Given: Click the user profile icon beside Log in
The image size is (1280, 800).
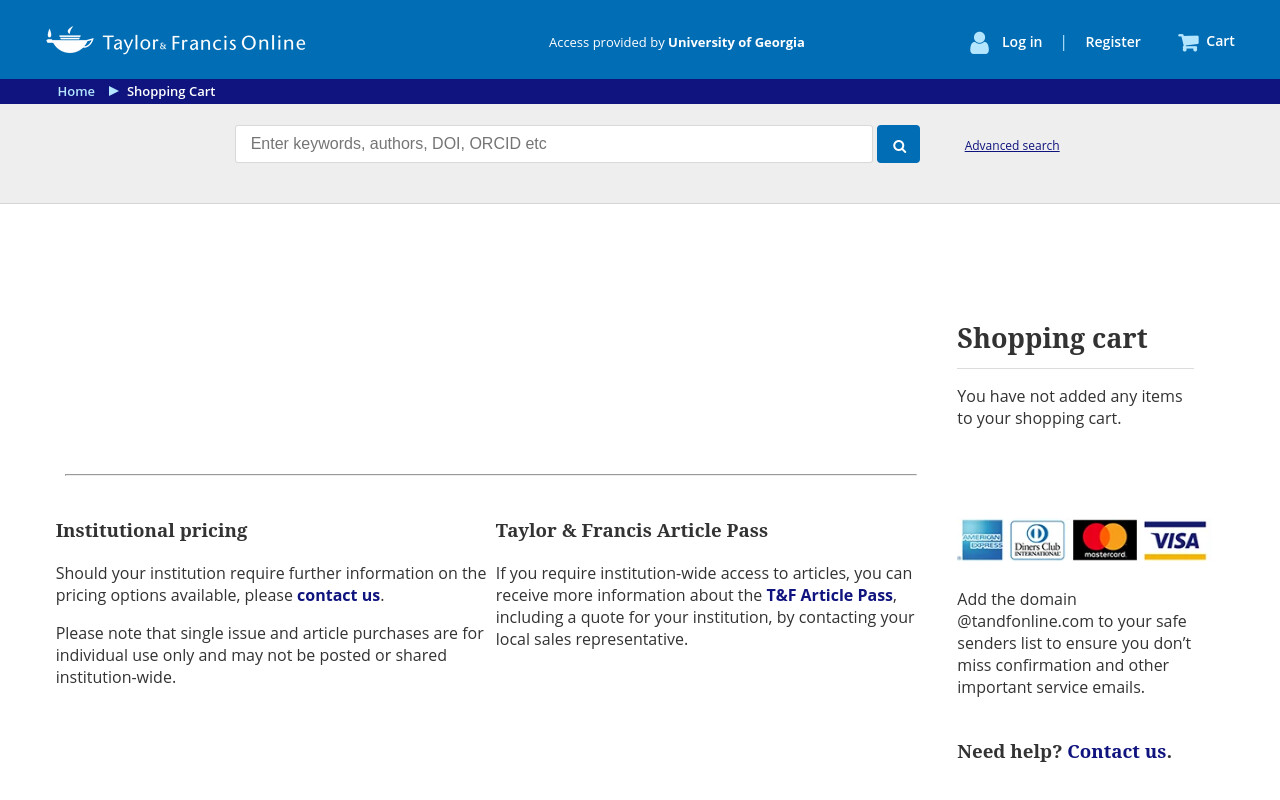Looking at the screenshot, I should coord(980,42).
